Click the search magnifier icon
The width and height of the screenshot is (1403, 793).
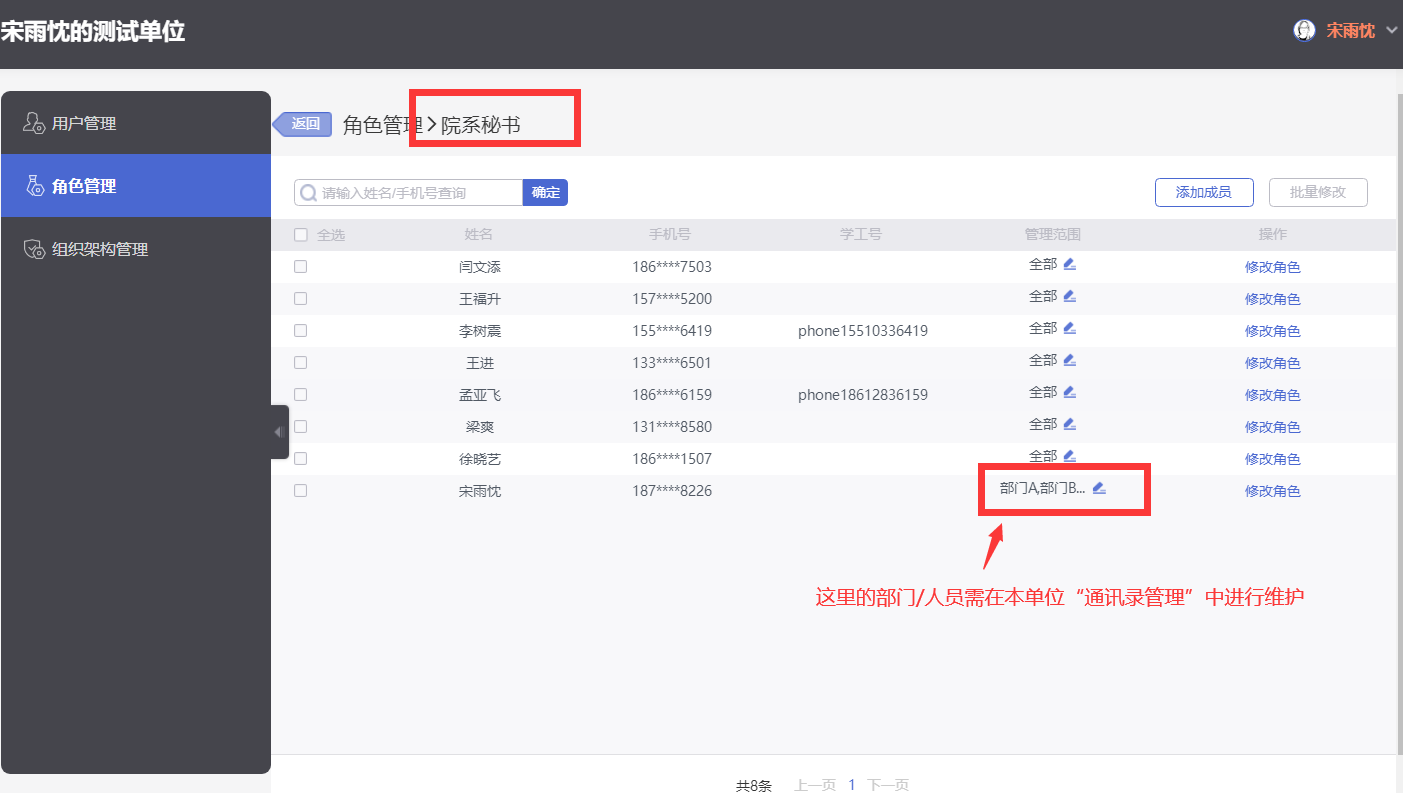coord(309,193)
